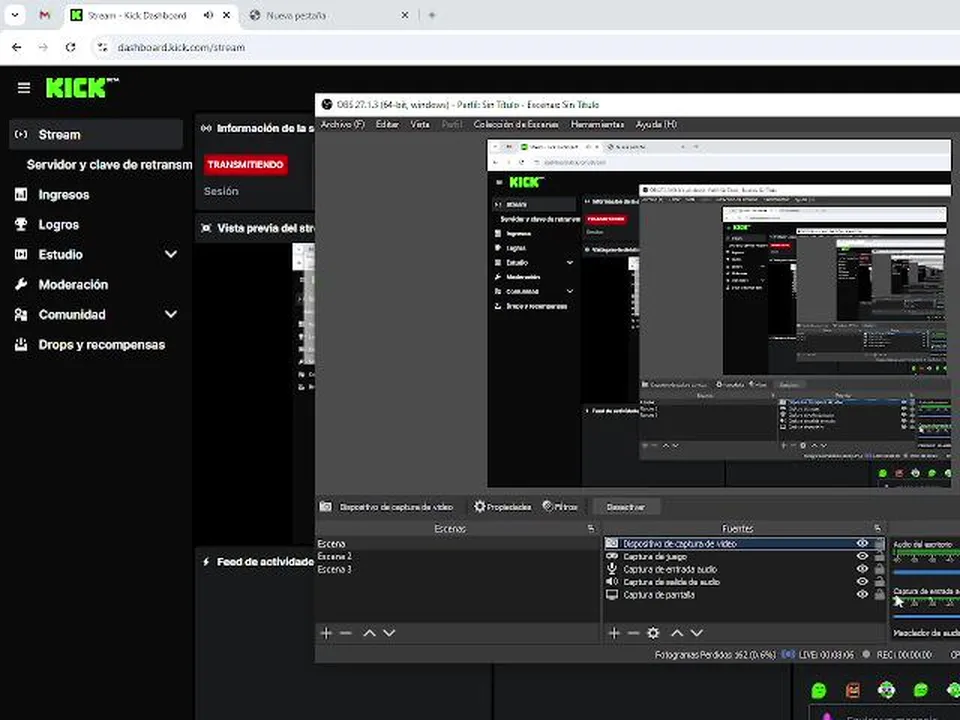Select Captura de entrada audio source
This screenshot has width=960, height=720.
pyautogui.click(x=744, y=569)
